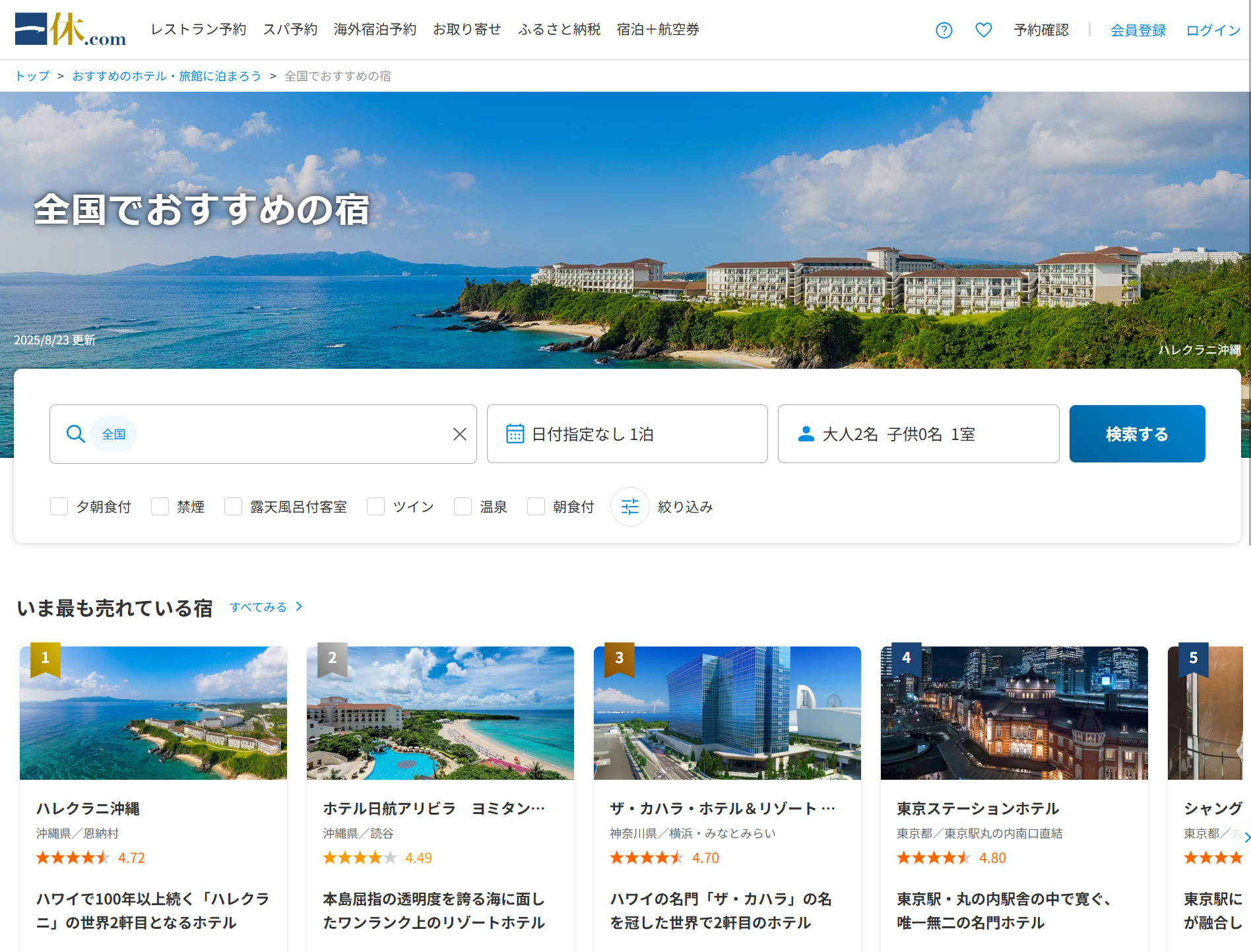This screenshot has width=1251, height=952.
Task: Click the 4.49 rating value
Action: pos(418,858)
